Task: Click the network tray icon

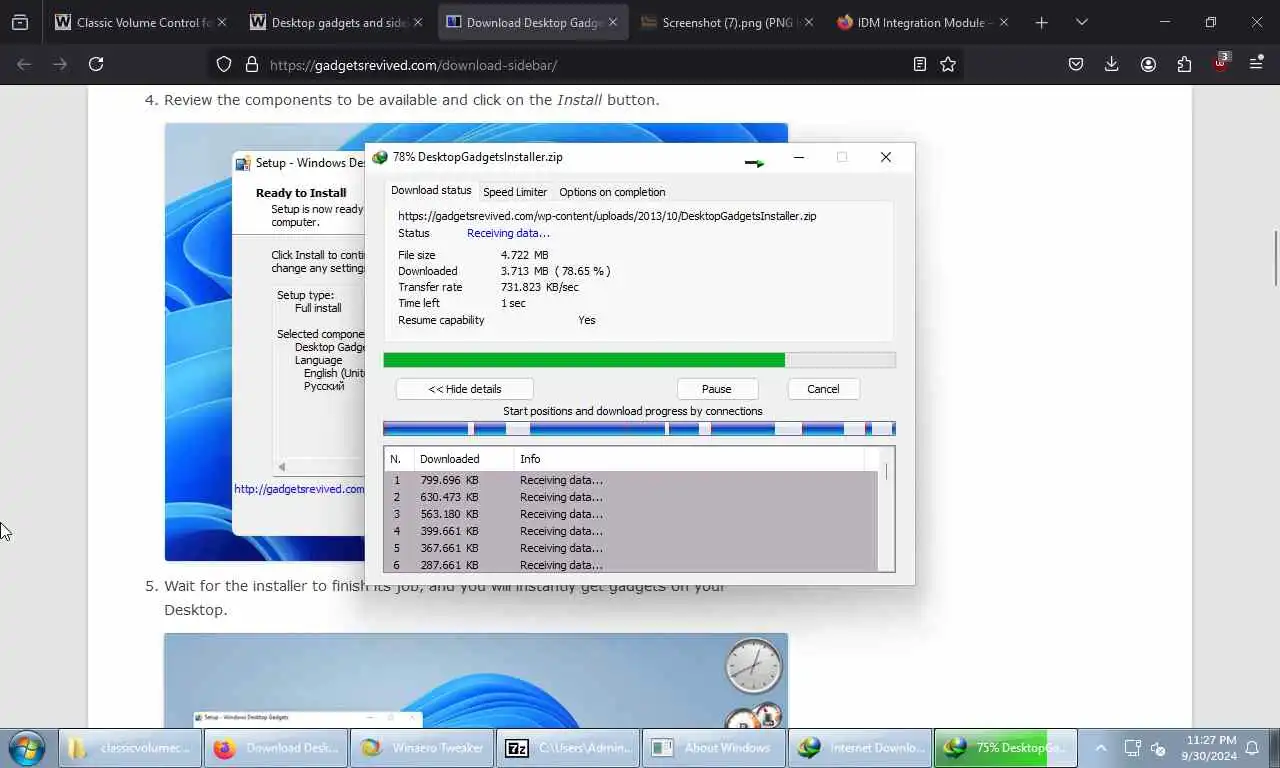Action: tap(1132, 748)
